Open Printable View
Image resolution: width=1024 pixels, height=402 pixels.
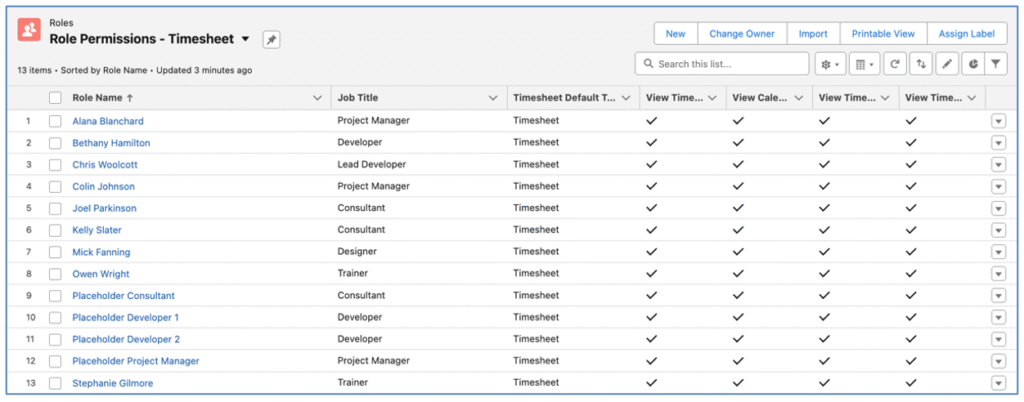[x=883, y=34]
